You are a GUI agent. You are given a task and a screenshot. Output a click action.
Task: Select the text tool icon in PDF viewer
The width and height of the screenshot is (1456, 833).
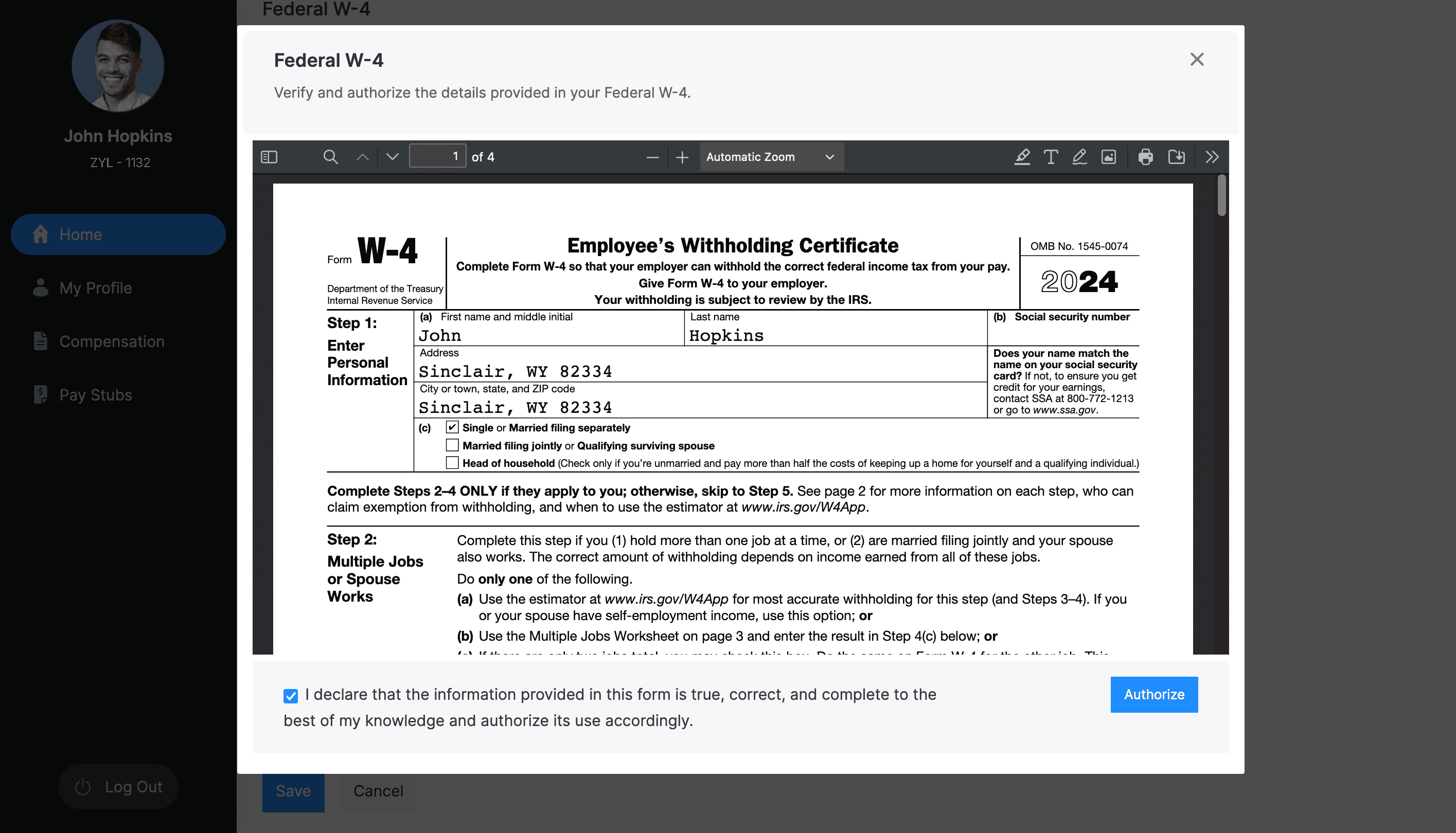click(x=1050, y=157)
